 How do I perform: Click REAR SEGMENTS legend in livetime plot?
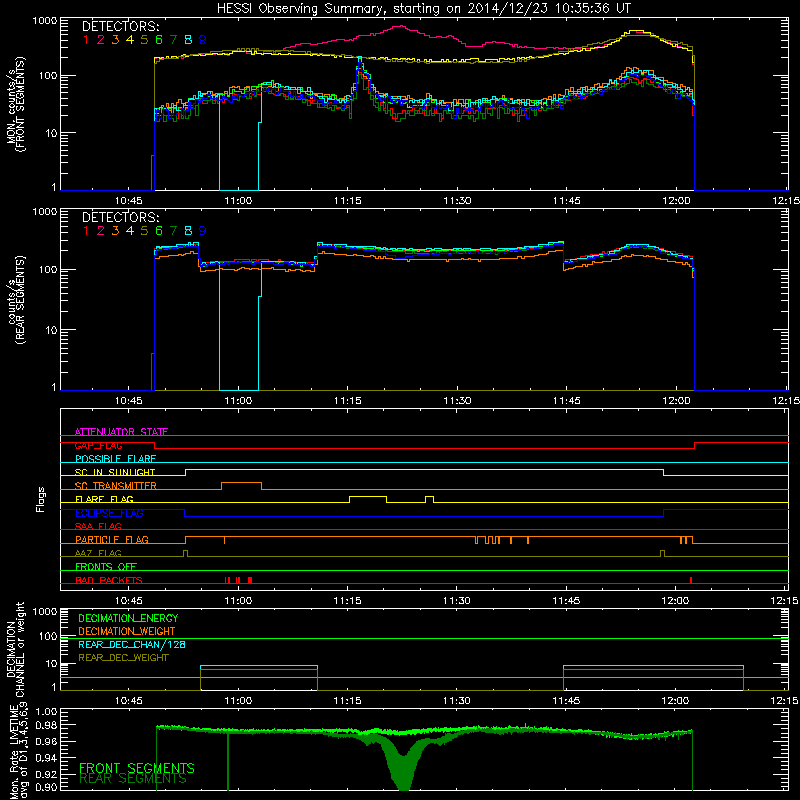pyautogui.click(x=133, y=779)
